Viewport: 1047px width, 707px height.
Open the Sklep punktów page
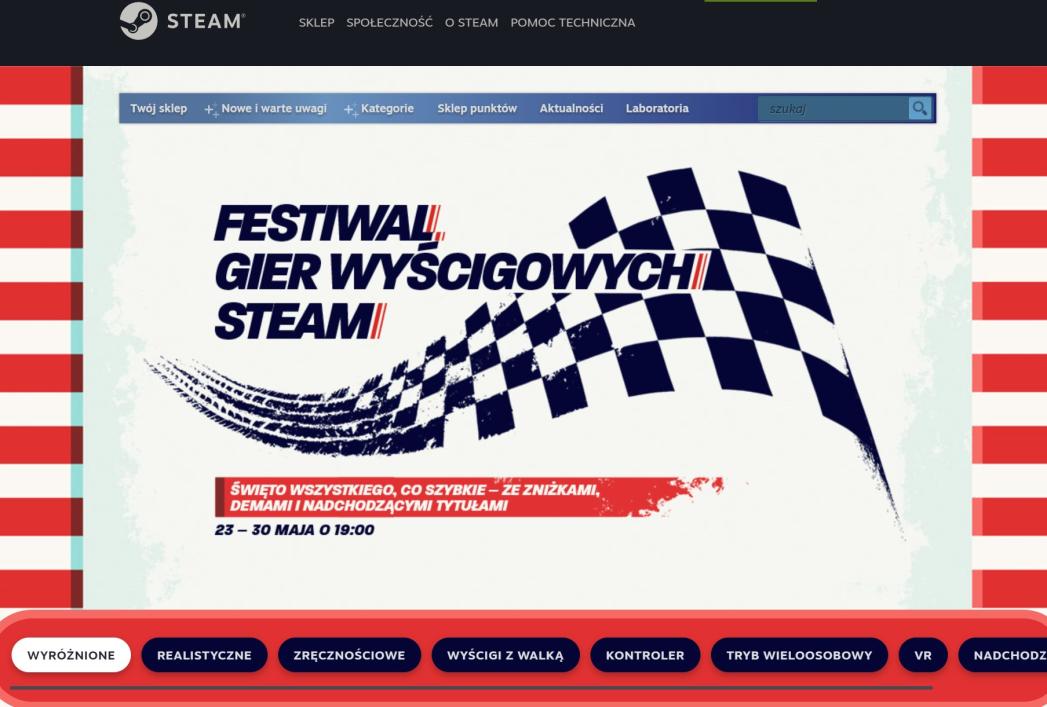click(x=478, y=108)
